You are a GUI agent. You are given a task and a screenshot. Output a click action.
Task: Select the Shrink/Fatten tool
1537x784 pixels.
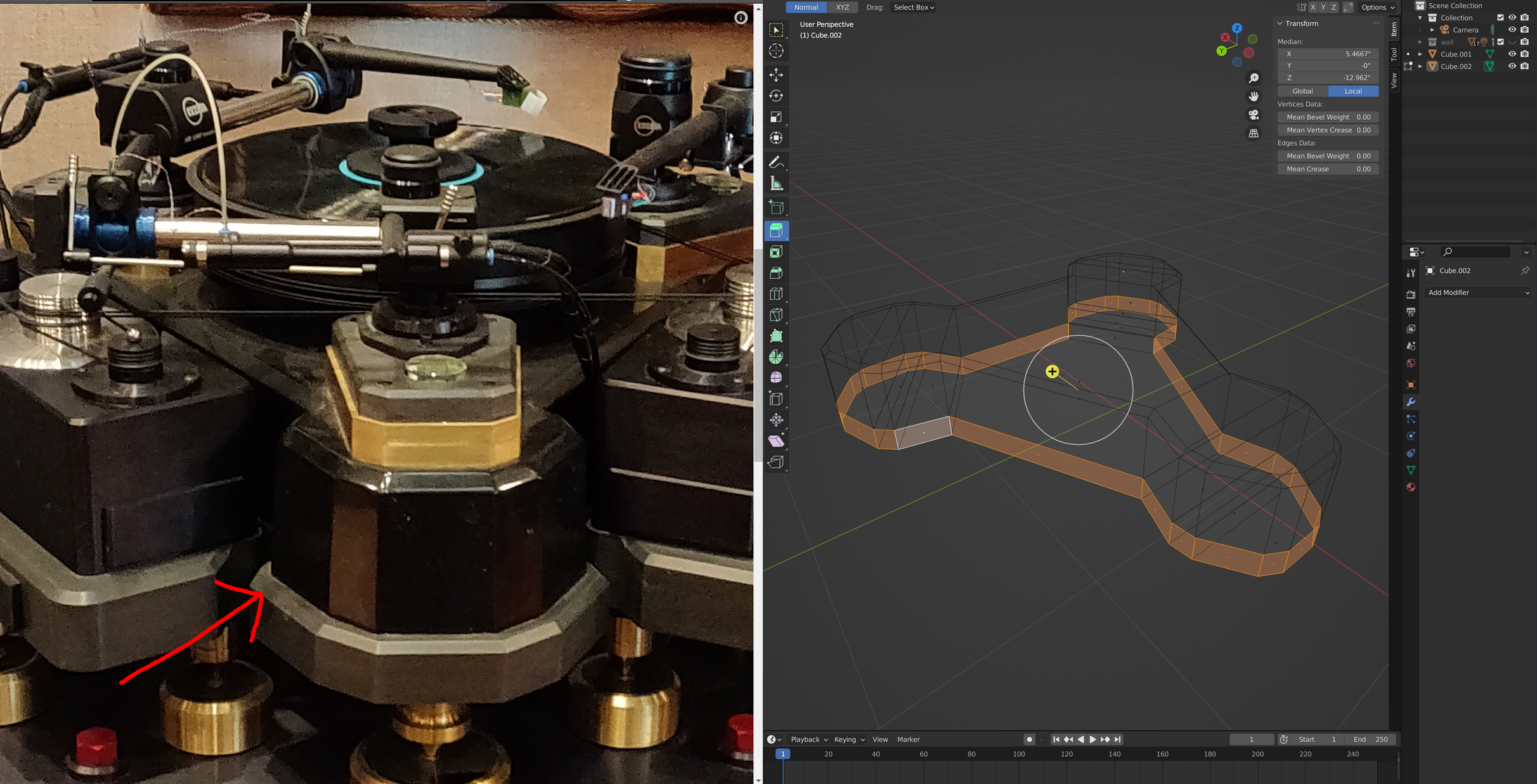tap(776, 420)
